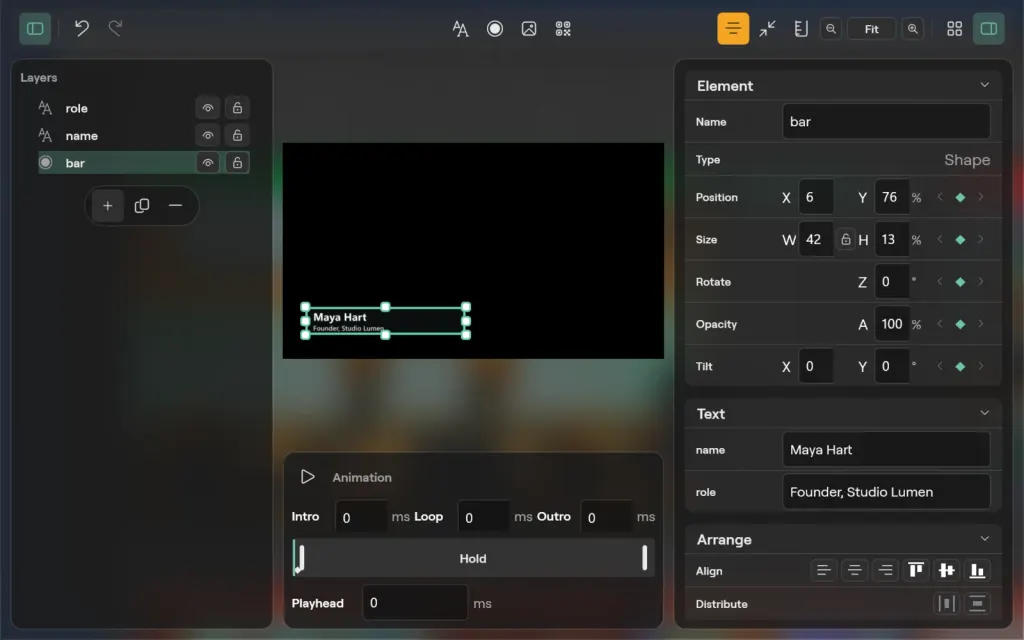This screenshot has width=1024, height=640.
Task: Hide the bar layer
Action: coord(208,163)
